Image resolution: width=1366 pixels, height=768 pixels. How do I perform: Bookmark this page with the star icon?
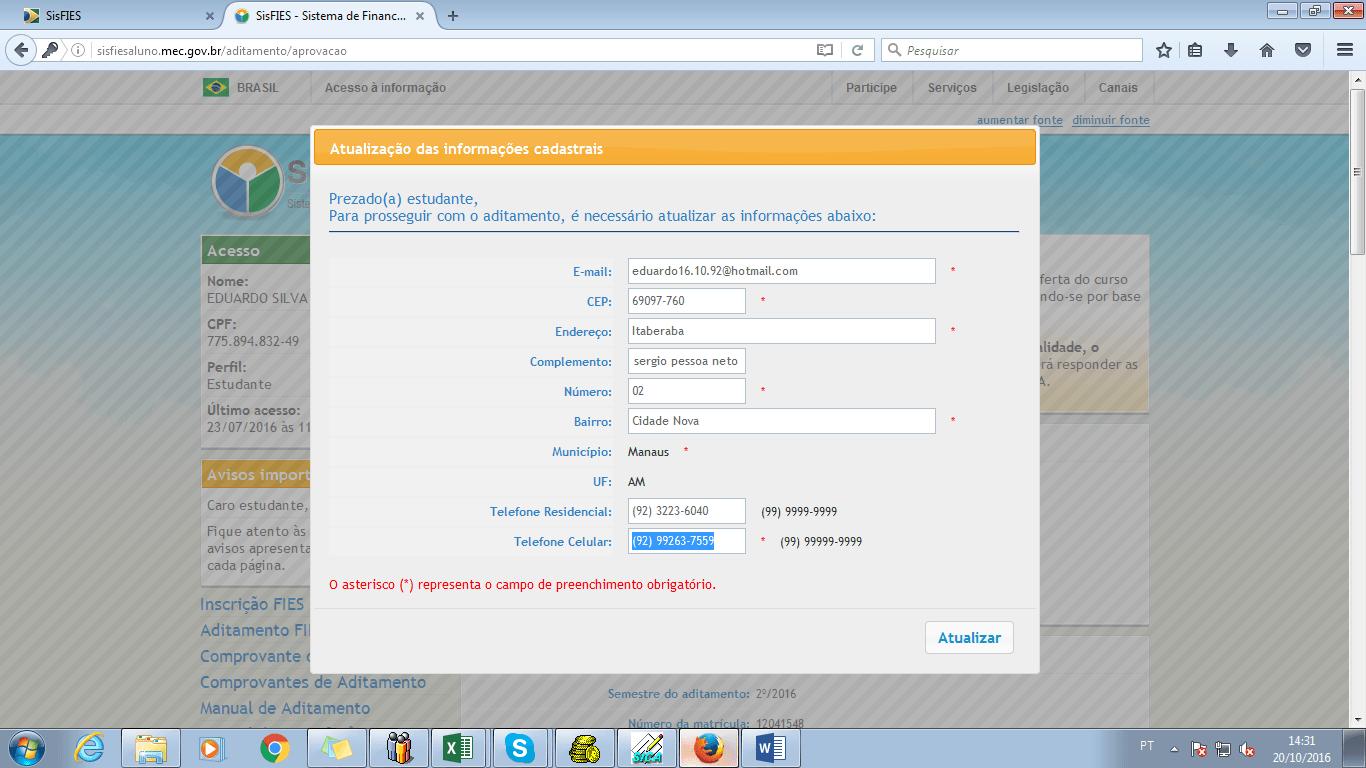point(1163,48)
